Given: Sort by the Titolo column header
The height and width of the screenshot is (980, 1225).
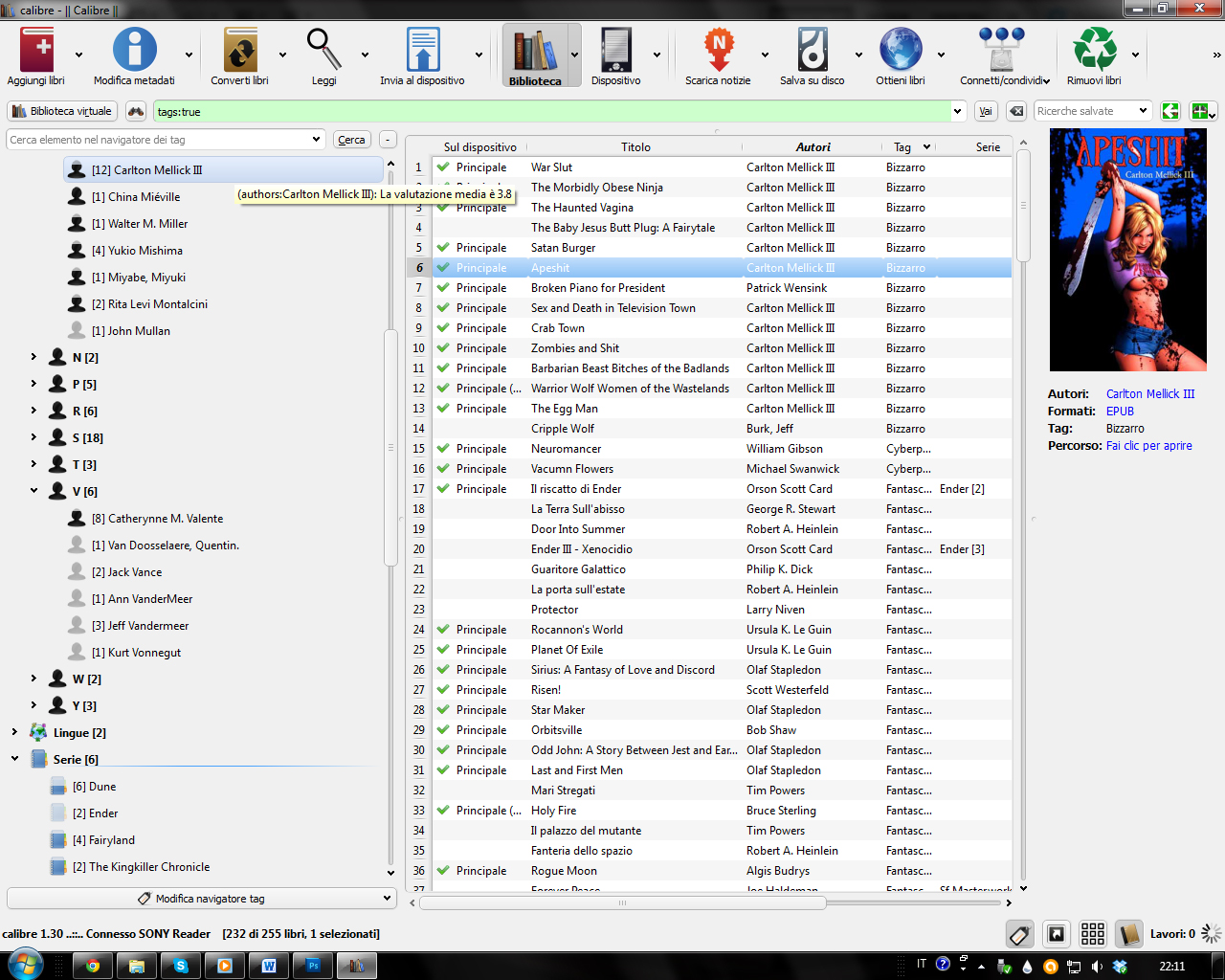Looking at the screenshot, I should coord(635,147).
